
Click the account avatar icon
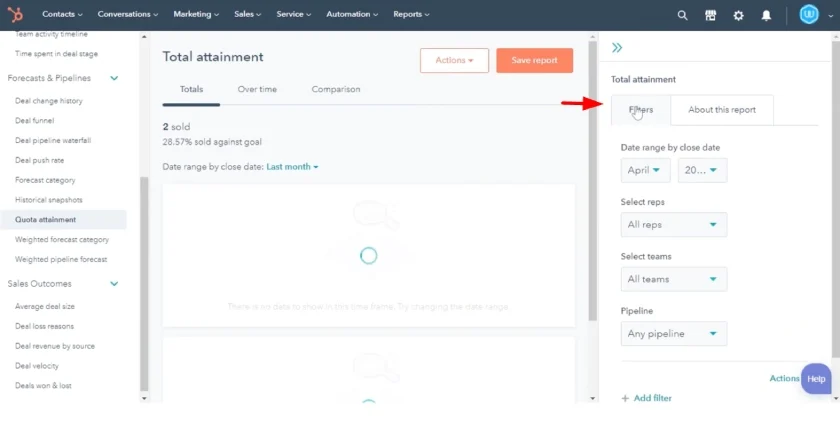coord(809,14)
